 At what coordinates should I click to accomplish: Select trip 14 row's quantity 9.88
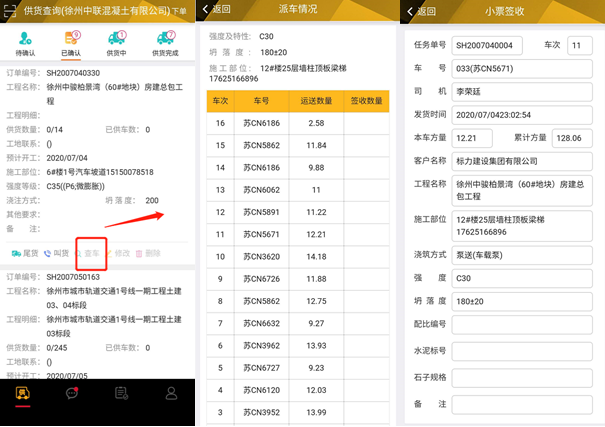[x=316, y=168]
